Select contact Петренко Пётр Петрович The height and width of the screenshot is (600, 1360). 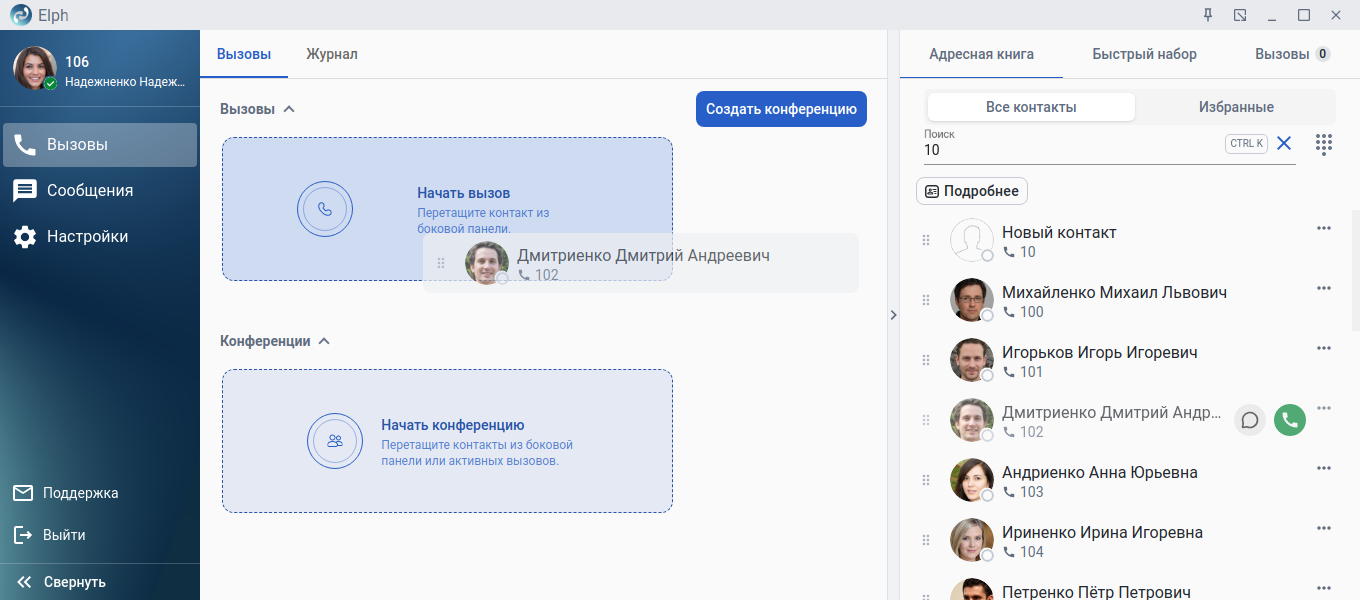pyautogui.click(x=1096, y=592)
